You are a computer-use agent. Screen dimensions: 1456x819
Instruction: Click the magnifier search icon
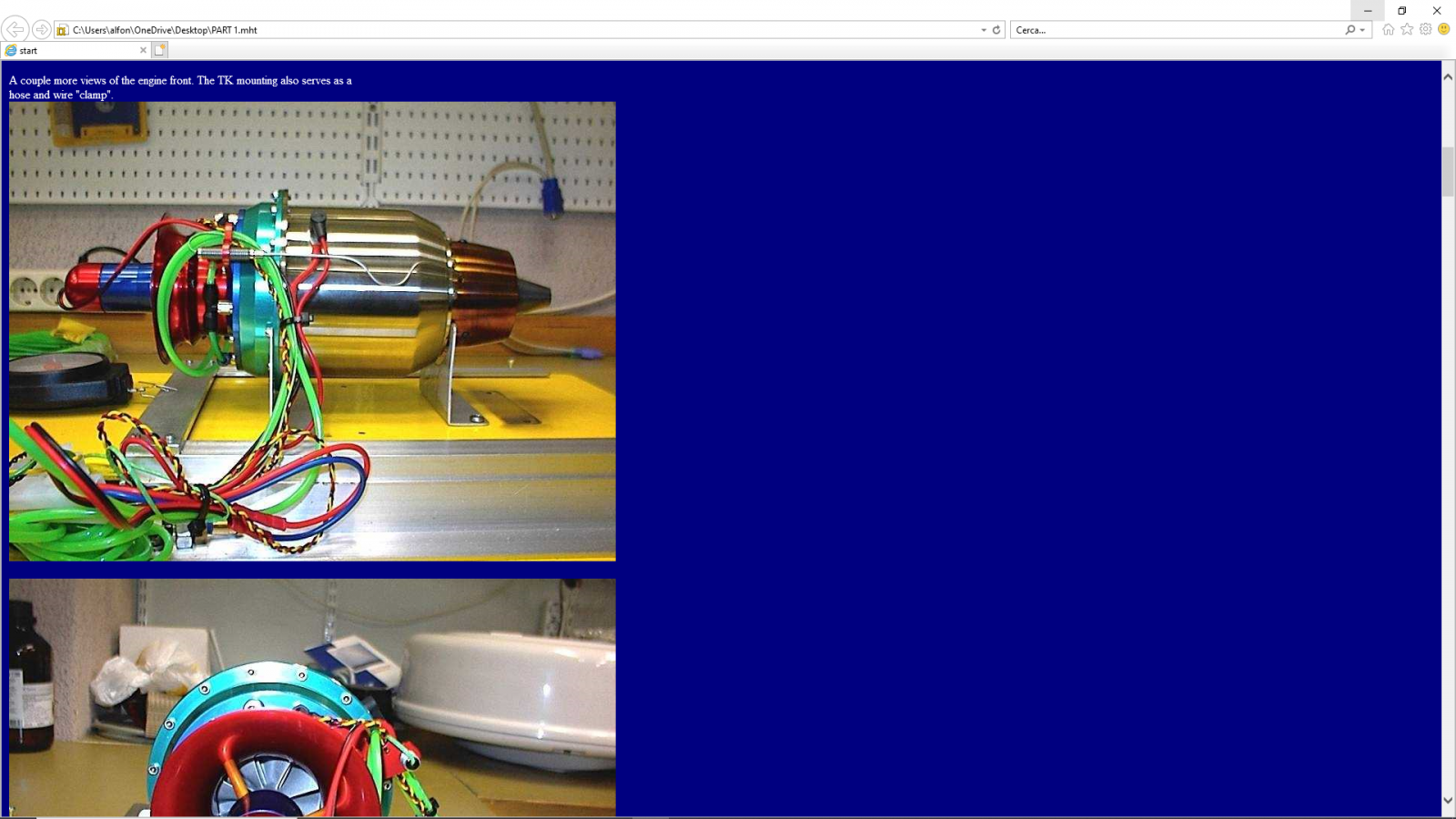(x=1350, y=30)
